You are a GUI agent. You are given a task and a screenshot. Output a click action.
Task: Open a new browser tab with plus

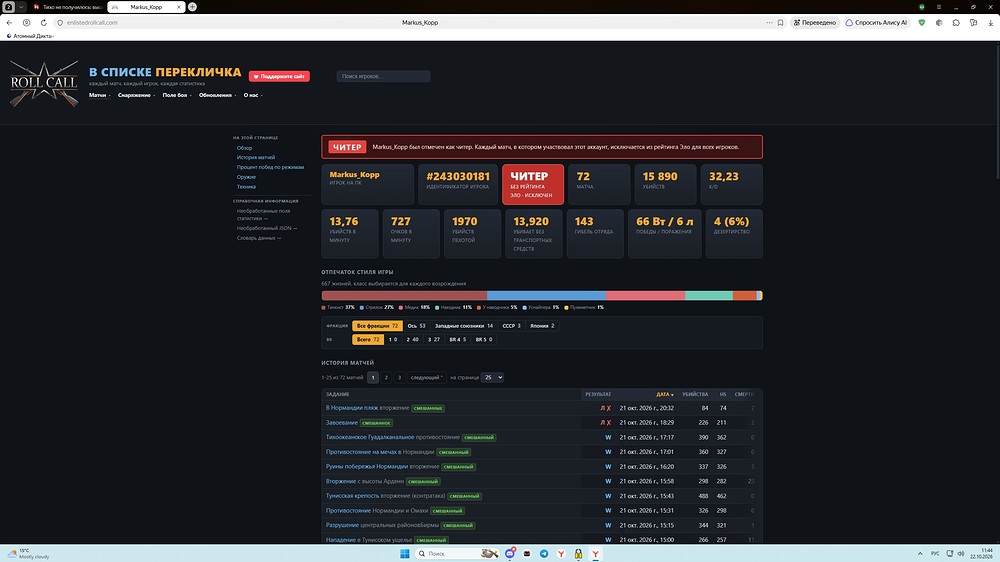pyautogui.click(x=192, y=6)
